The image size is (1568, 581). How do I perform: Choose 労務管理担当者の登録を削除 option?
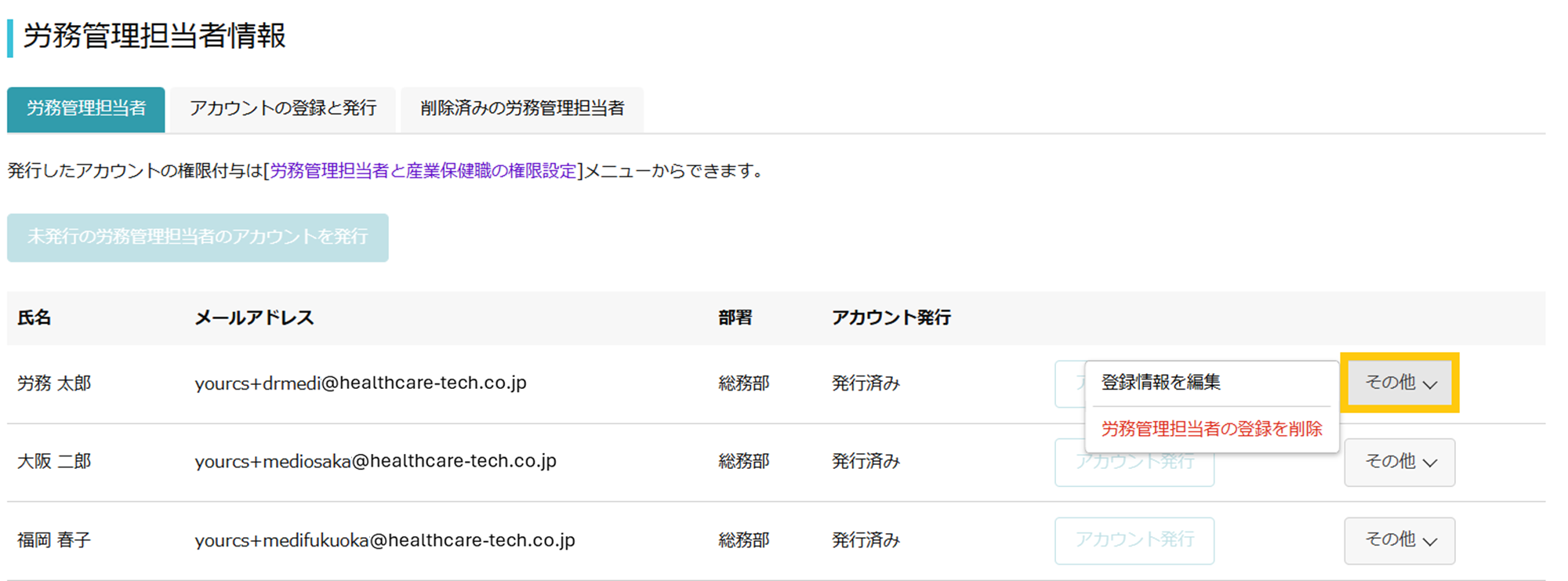(x=1211, y=429)
